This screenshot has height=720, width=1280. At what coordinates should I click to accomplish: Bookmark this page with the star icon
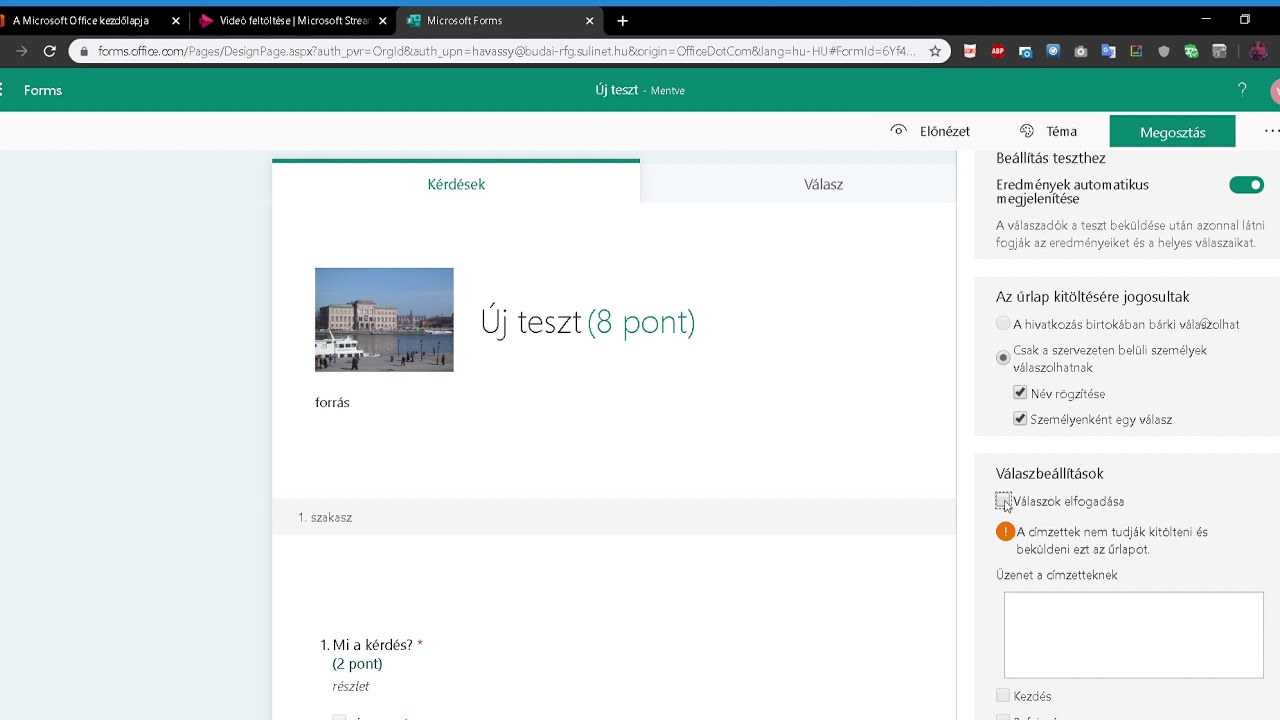click(x=935, y=51)
